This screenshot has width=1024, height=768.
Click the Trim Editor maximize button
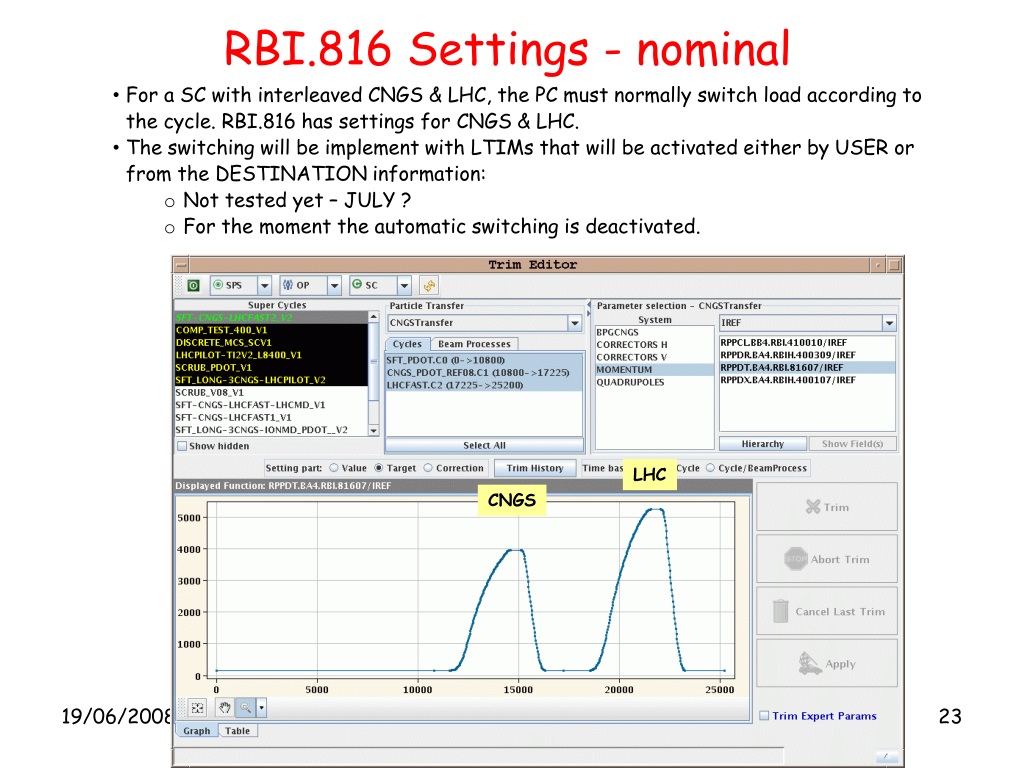[x=894, y=264]
